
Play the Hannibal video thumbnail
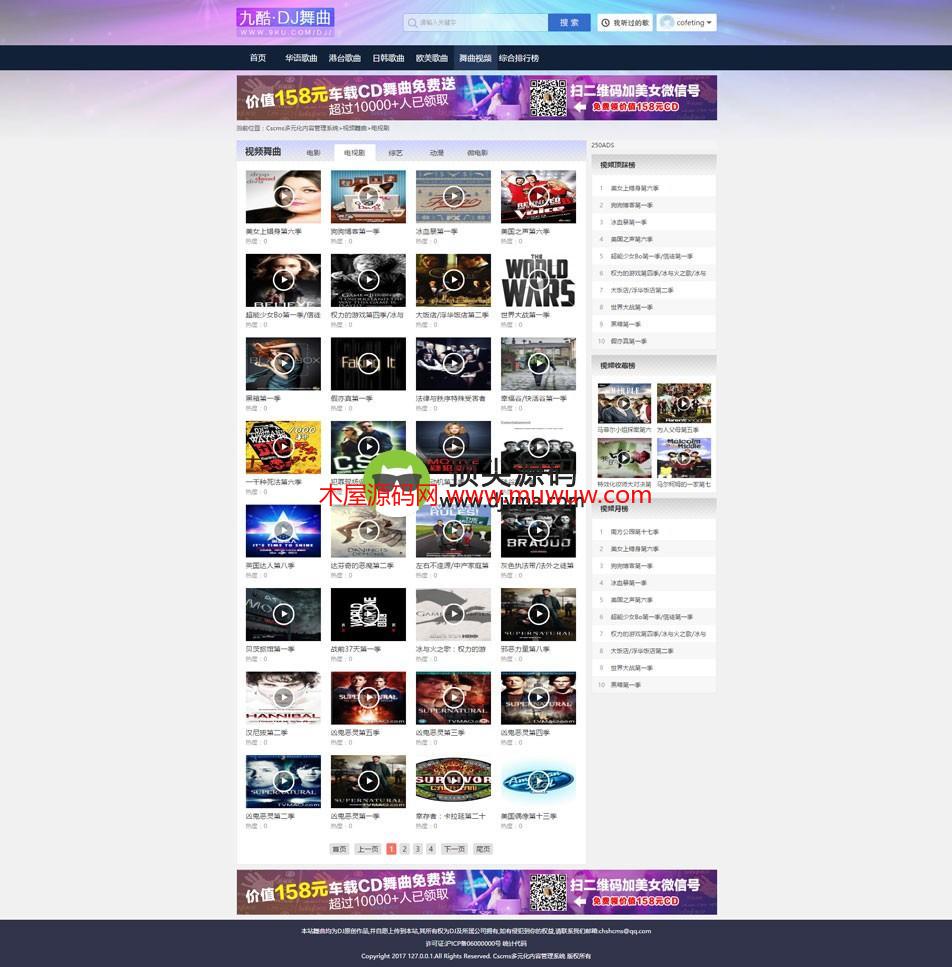pos(283,697)
